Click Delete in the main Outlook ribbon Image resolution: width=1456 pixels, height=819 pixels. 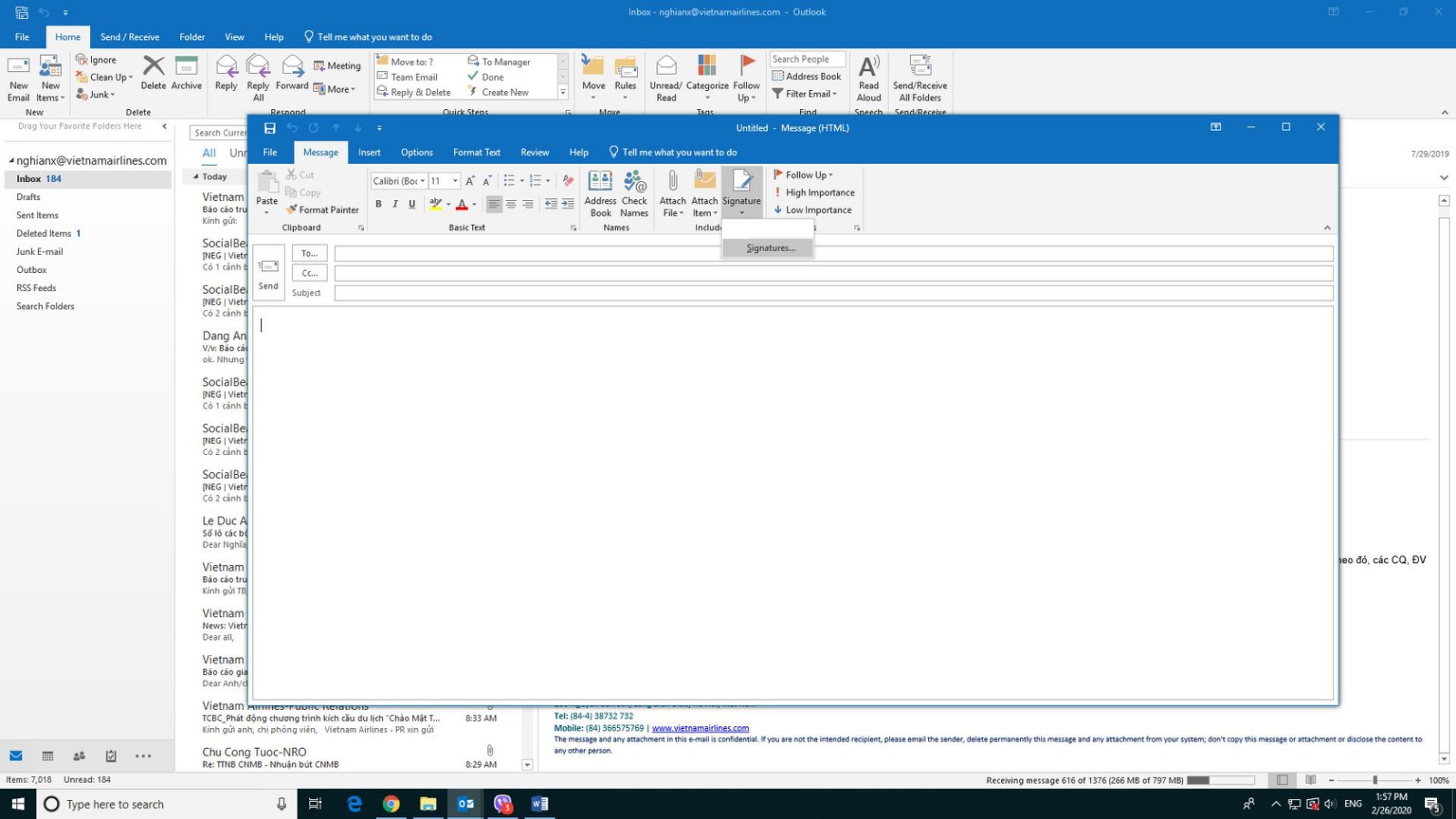click(154, 73)
